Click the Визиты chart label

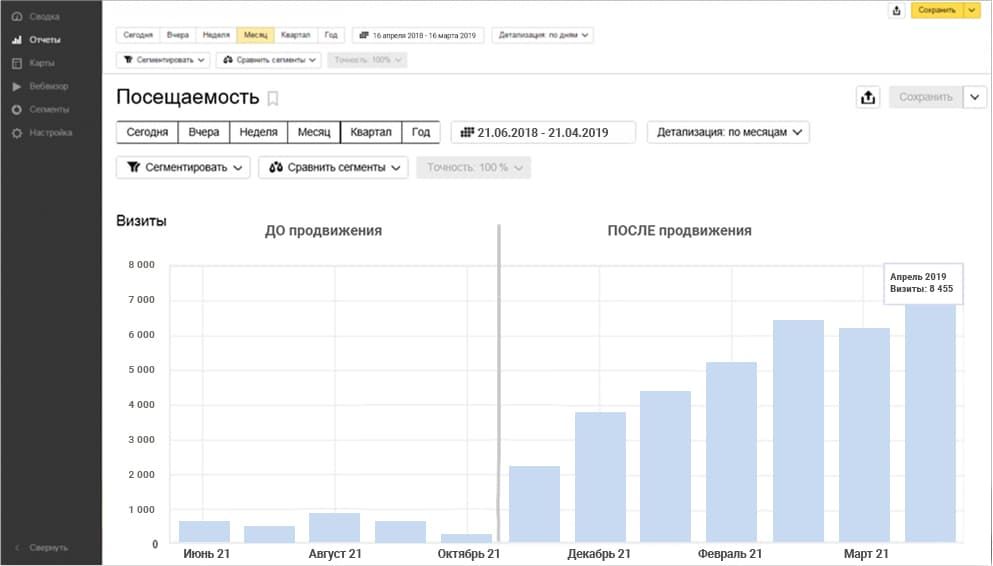point(141,221)
